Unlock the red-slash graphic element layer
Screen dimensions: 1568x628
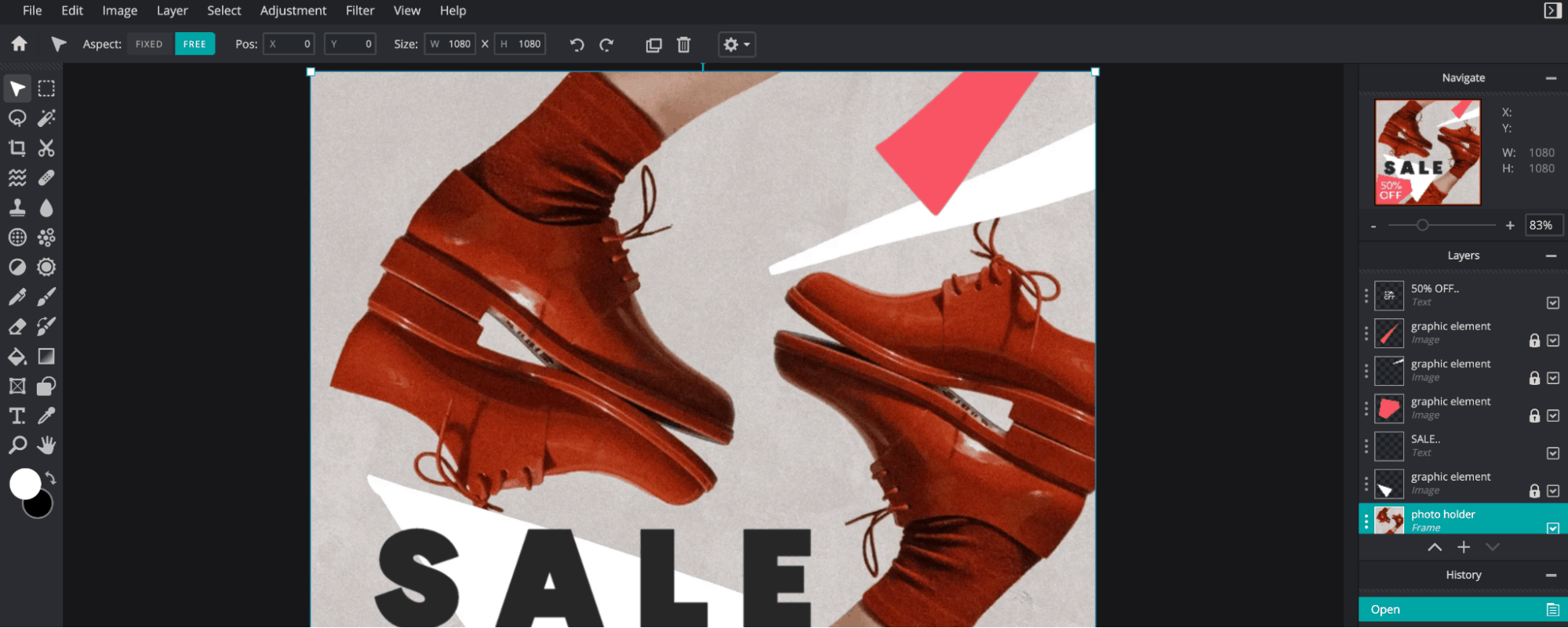click(1534, 340)
